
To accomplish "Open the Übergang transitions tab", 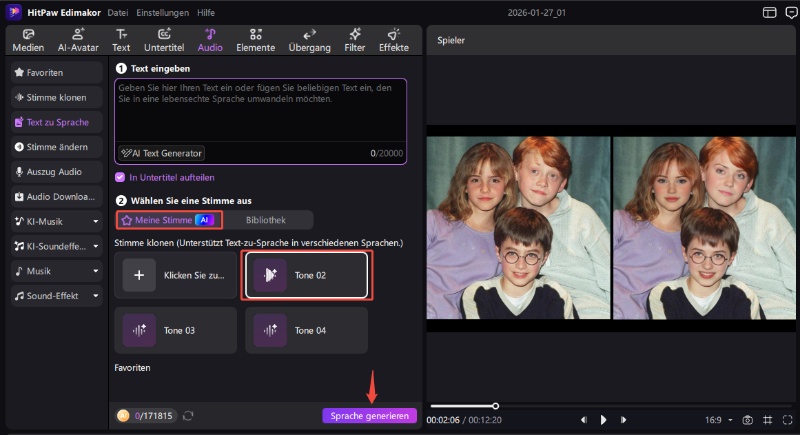I will [x=309, y=40].
